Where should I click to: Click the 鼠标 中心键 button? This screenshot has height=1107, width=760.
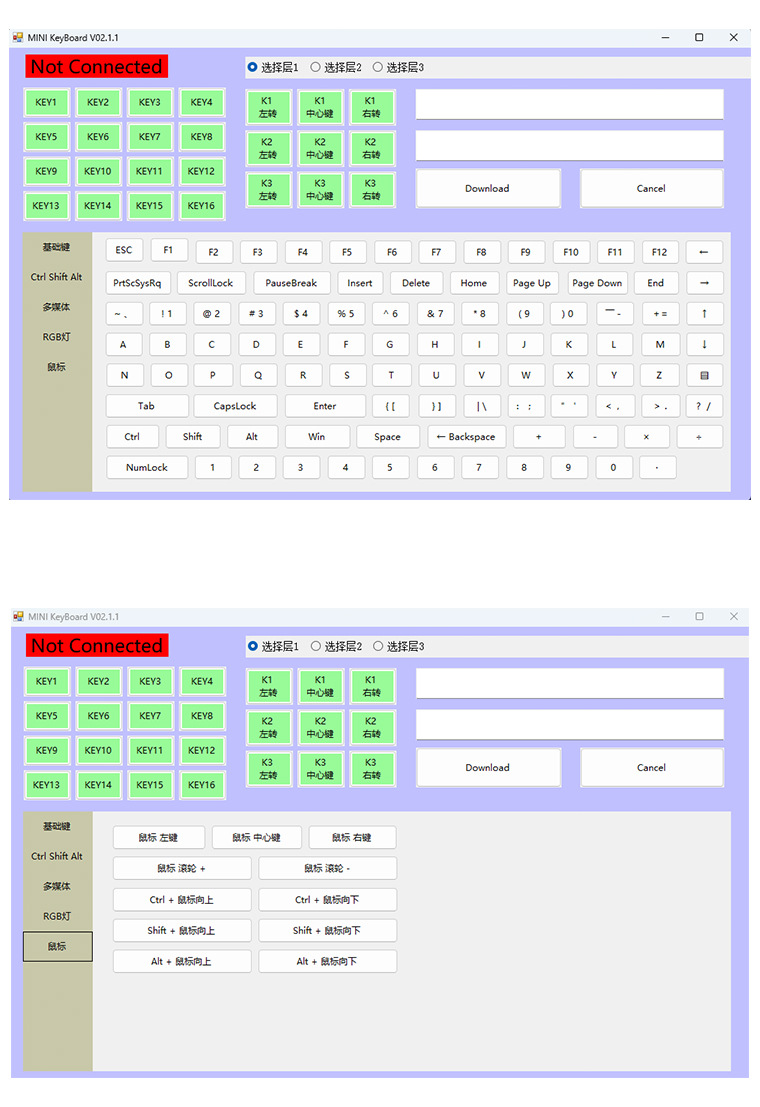click(x=256, y=837)
